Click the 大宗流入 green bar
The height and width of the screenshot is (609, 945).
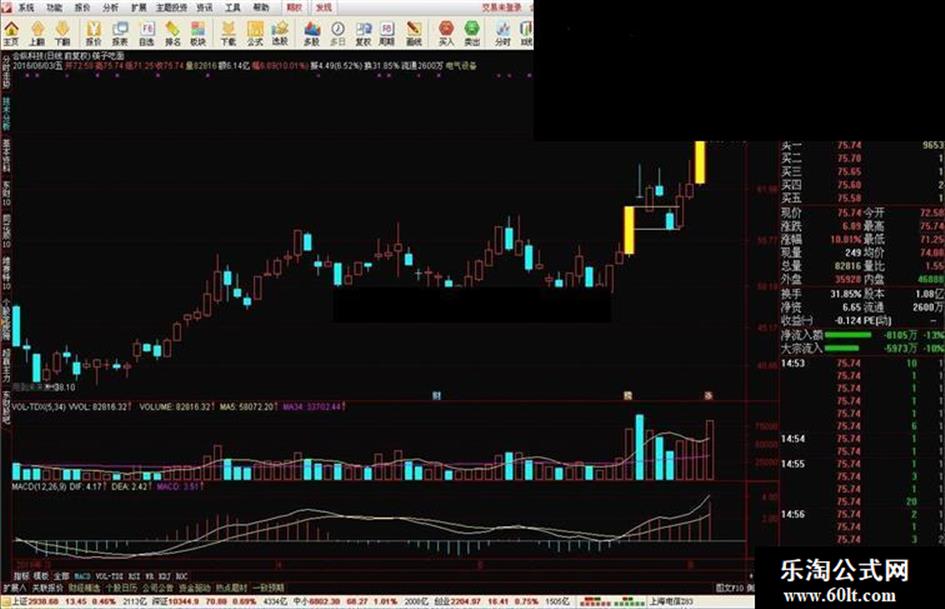point(842,348)
